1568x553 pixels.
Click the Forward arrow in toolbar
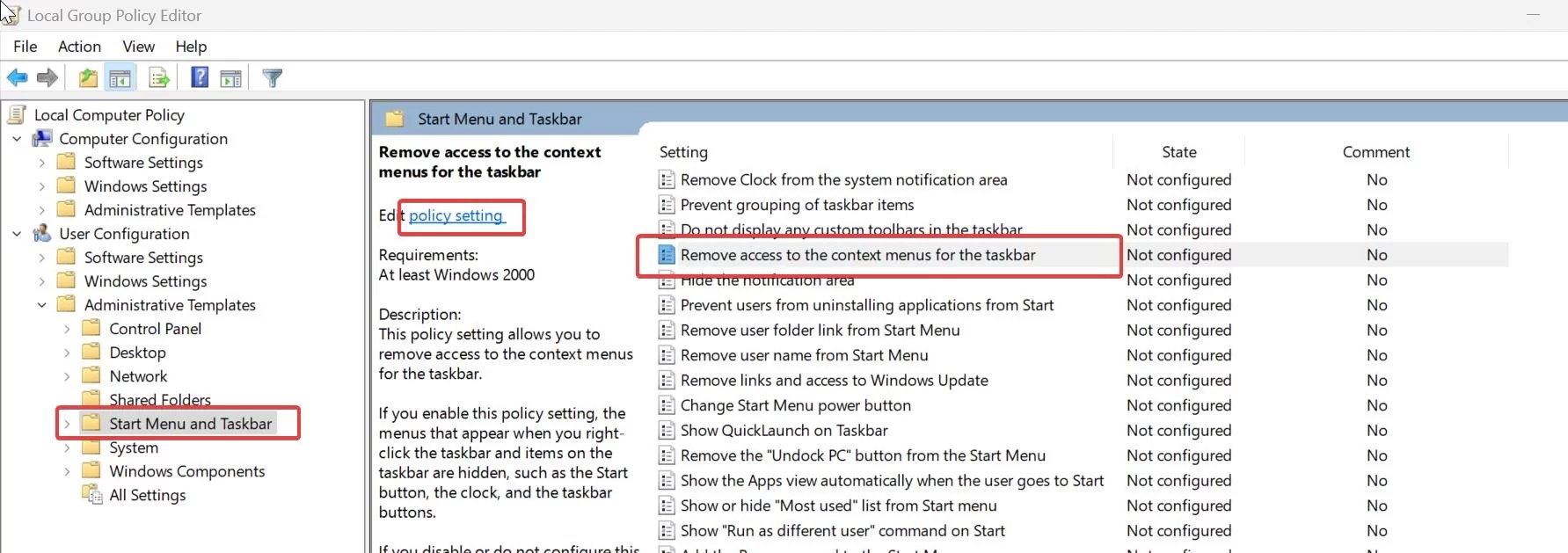47,78
